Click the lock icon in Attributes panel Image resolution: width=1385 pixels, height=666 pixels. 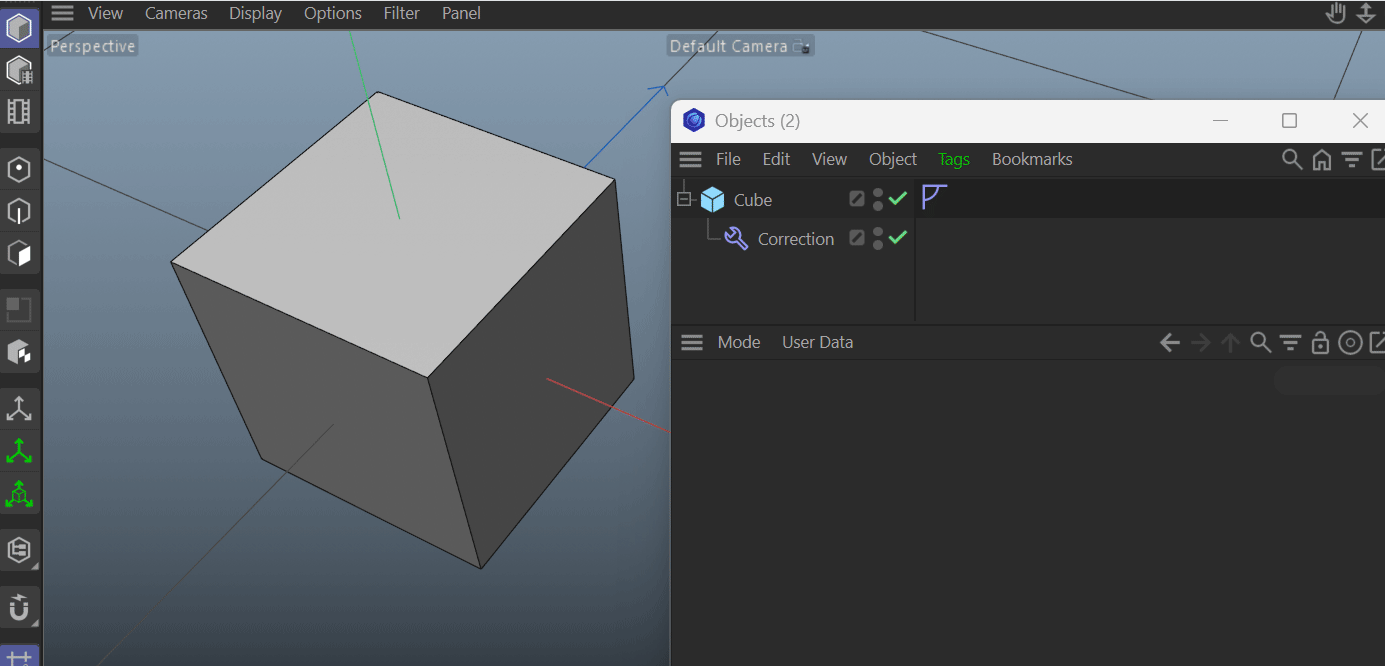(1320, 343)
